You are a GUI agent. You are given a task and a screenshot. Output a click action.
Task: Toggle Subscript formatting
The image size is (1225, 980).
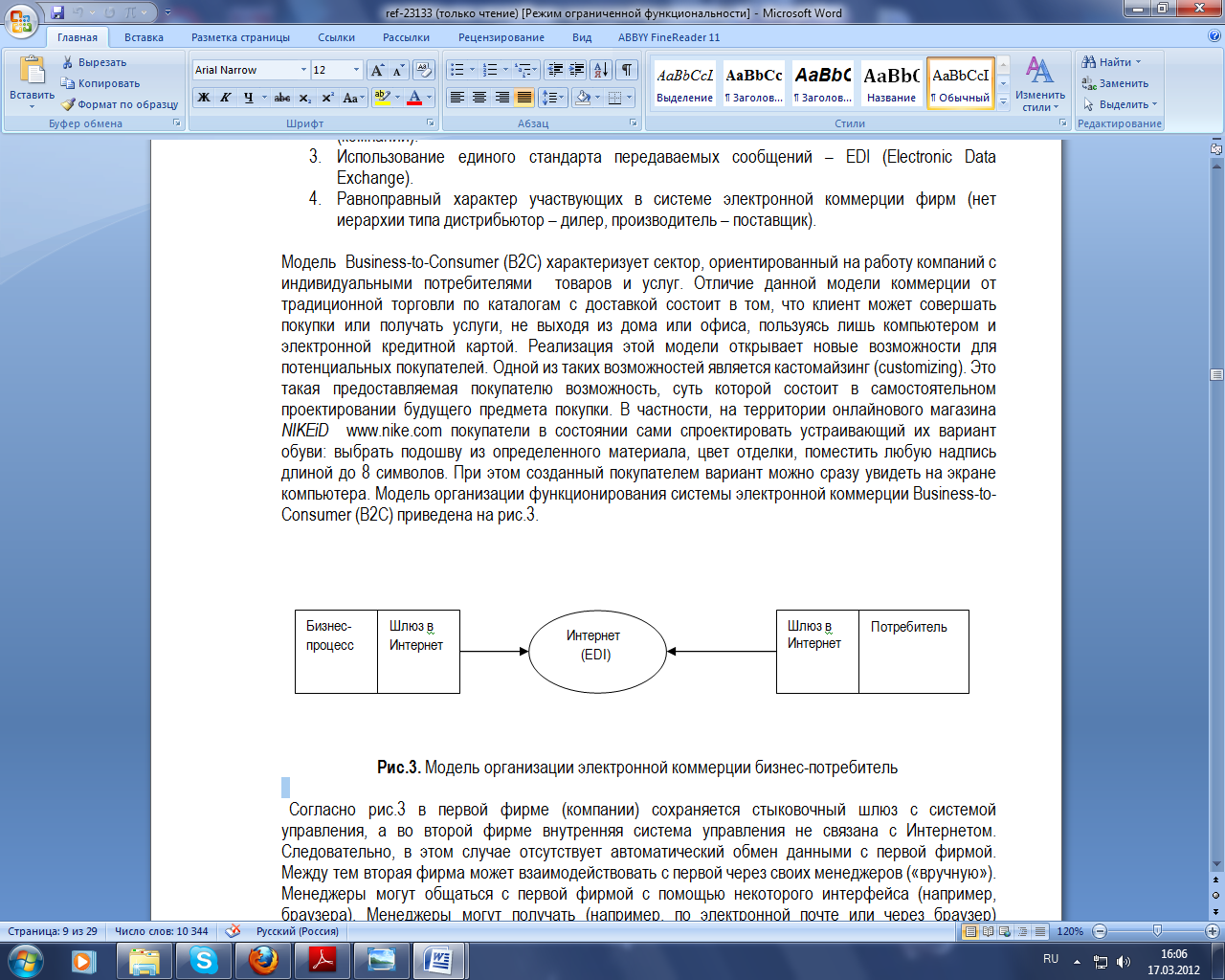coord(305,98)
